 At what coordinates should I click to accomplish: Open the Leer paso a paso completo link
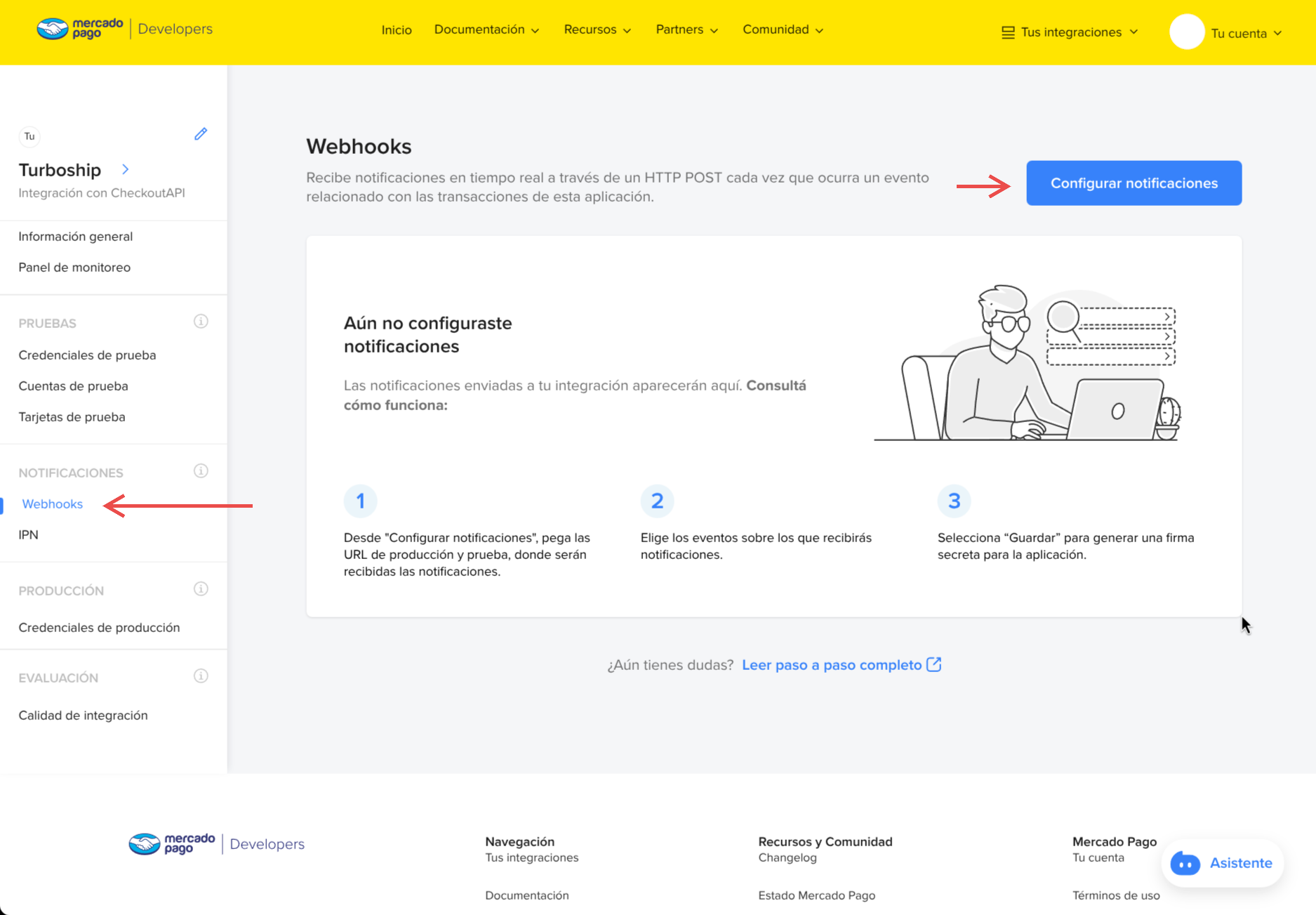(832, 664)
